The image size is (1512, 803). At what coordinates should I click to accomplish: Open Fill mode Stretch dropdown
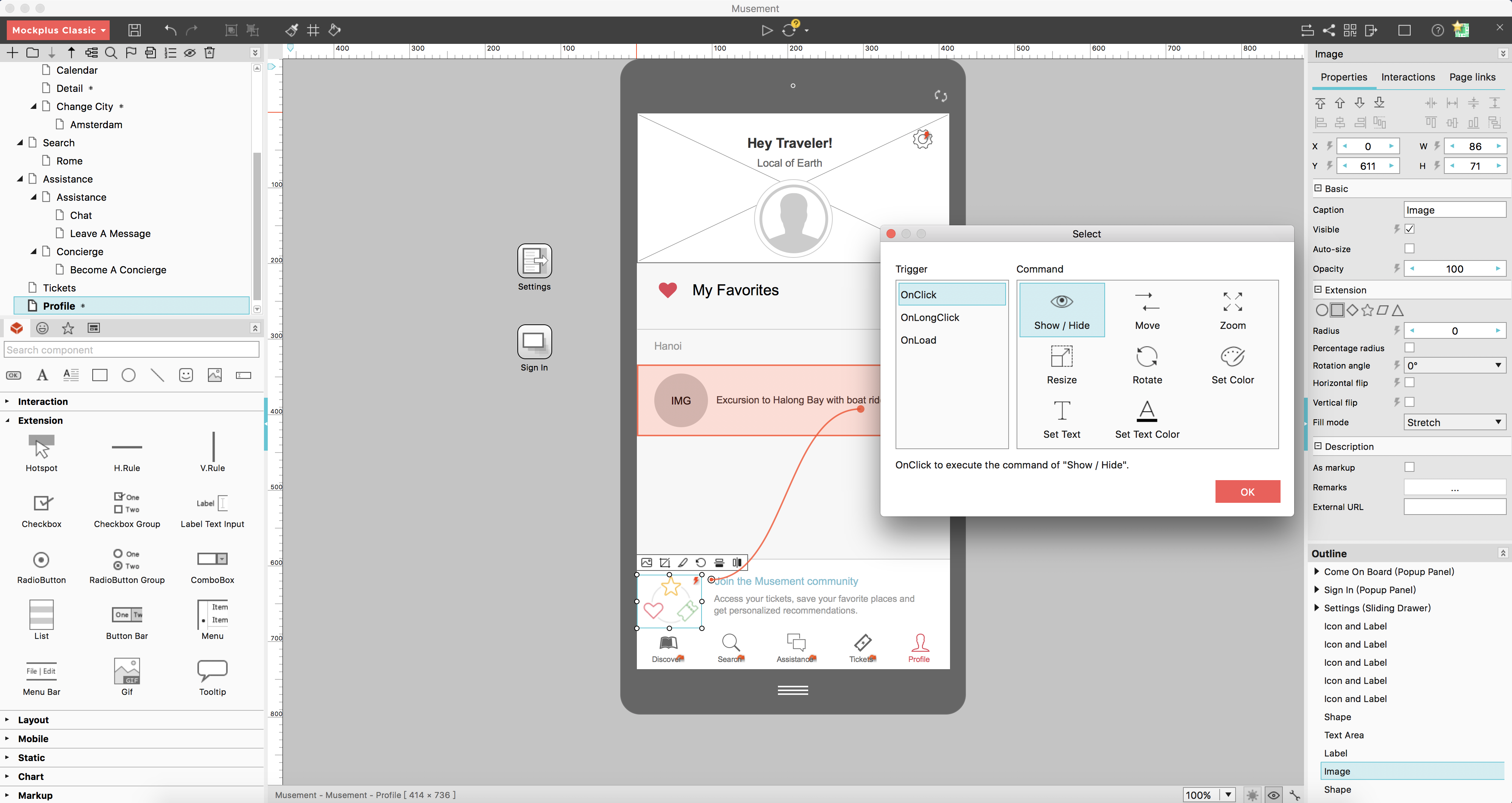pos(1452,422)
